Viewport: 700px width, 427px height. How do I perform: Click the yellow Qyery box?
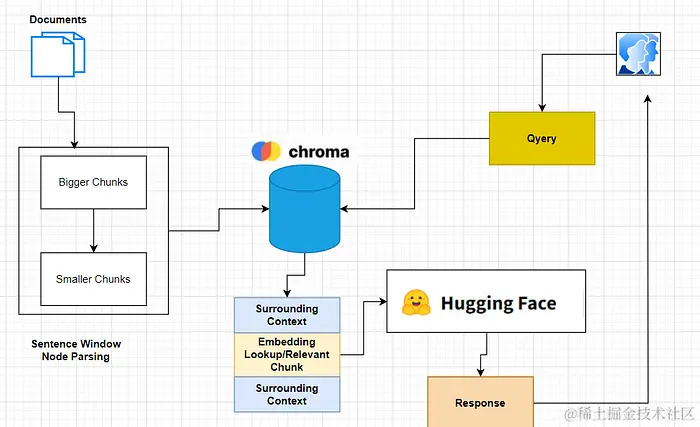[x=542, y=138]
